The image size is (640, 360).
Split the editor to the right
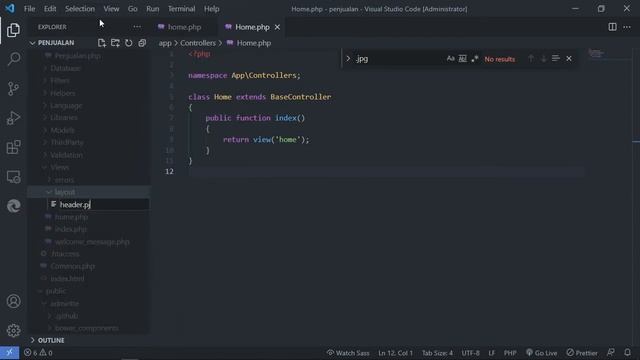click(612, 27)
